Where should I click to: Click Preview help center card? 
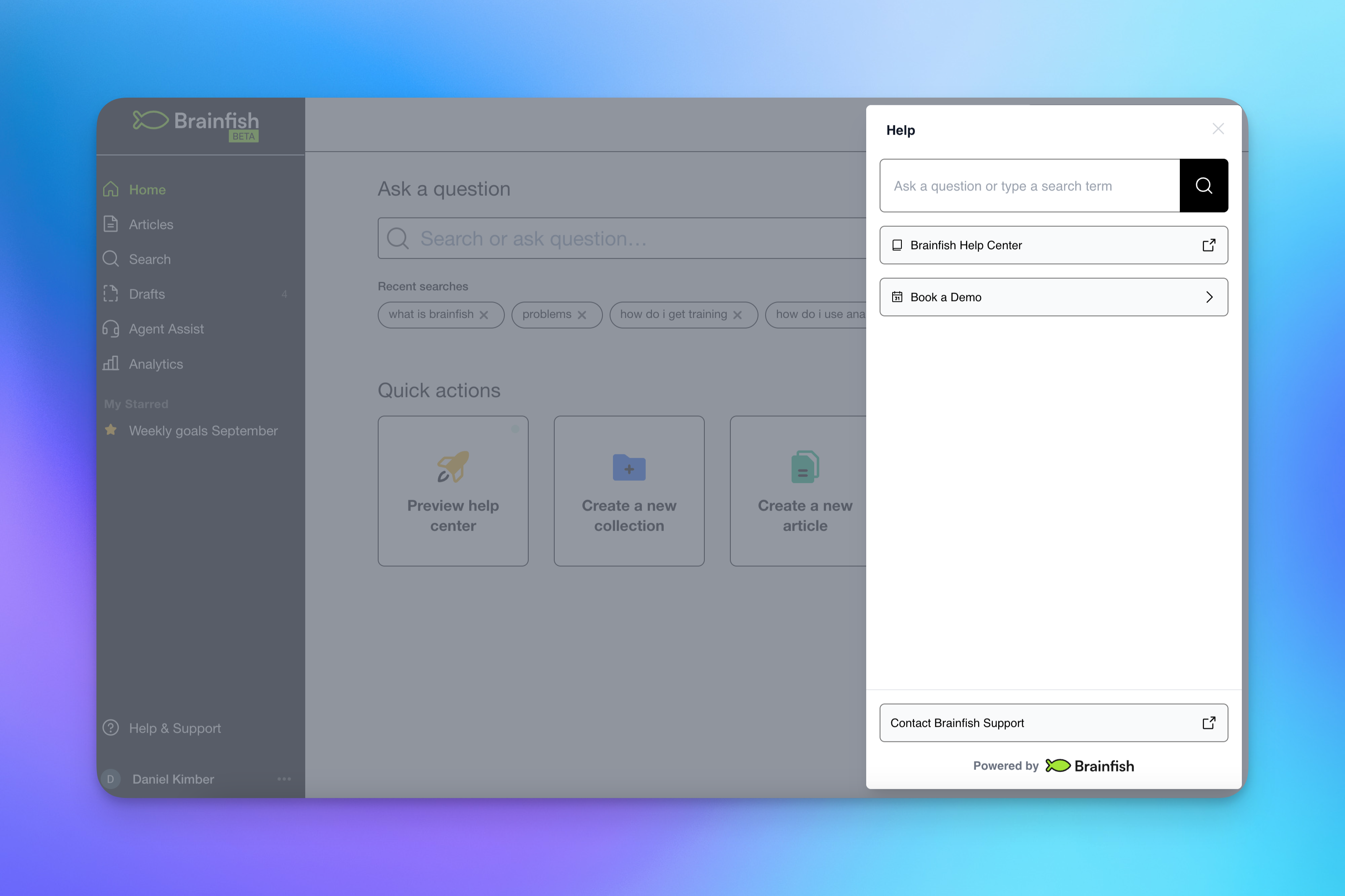tap(453, 491)
